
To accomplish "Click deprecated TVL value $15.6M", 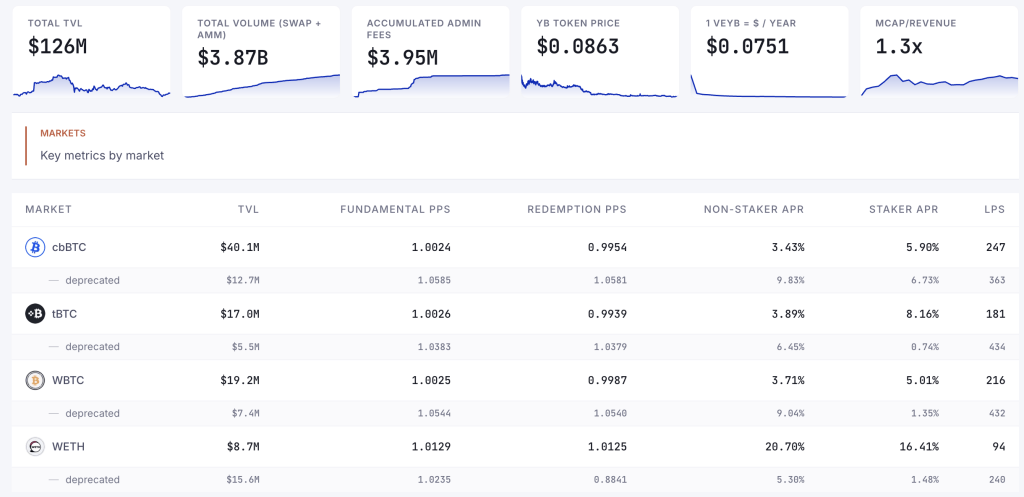I will (x=243, y=479).
